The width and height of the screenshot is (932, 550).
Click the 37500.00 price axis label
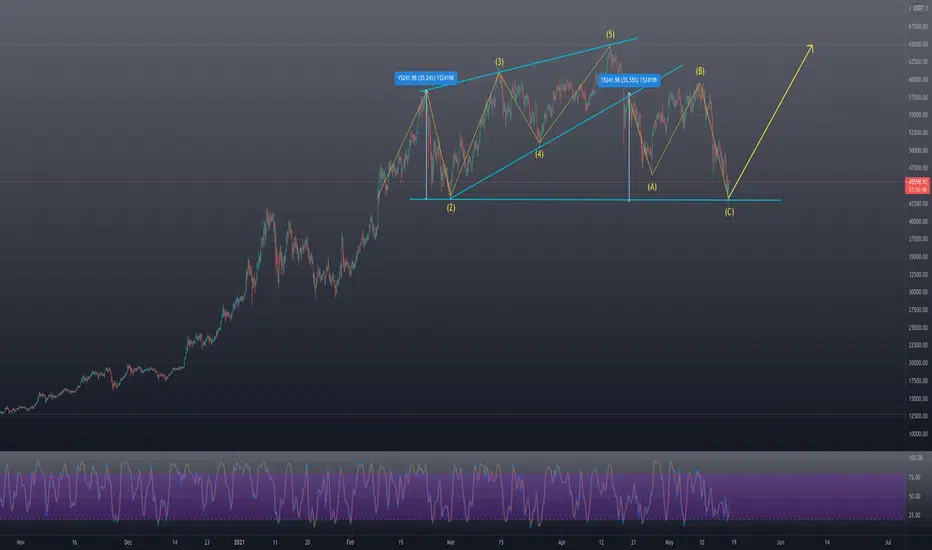tap(918, 239)
